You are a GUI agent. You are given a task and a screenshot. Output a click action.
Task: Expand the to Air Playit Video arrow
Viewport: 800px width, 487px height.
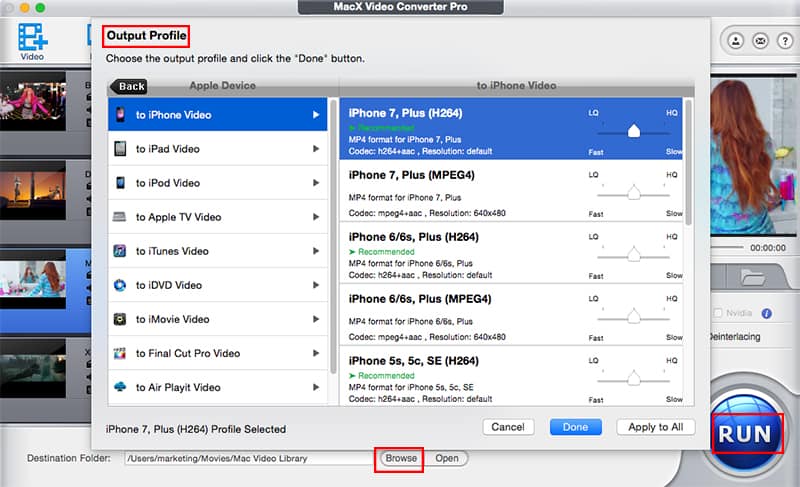point(316,387)
